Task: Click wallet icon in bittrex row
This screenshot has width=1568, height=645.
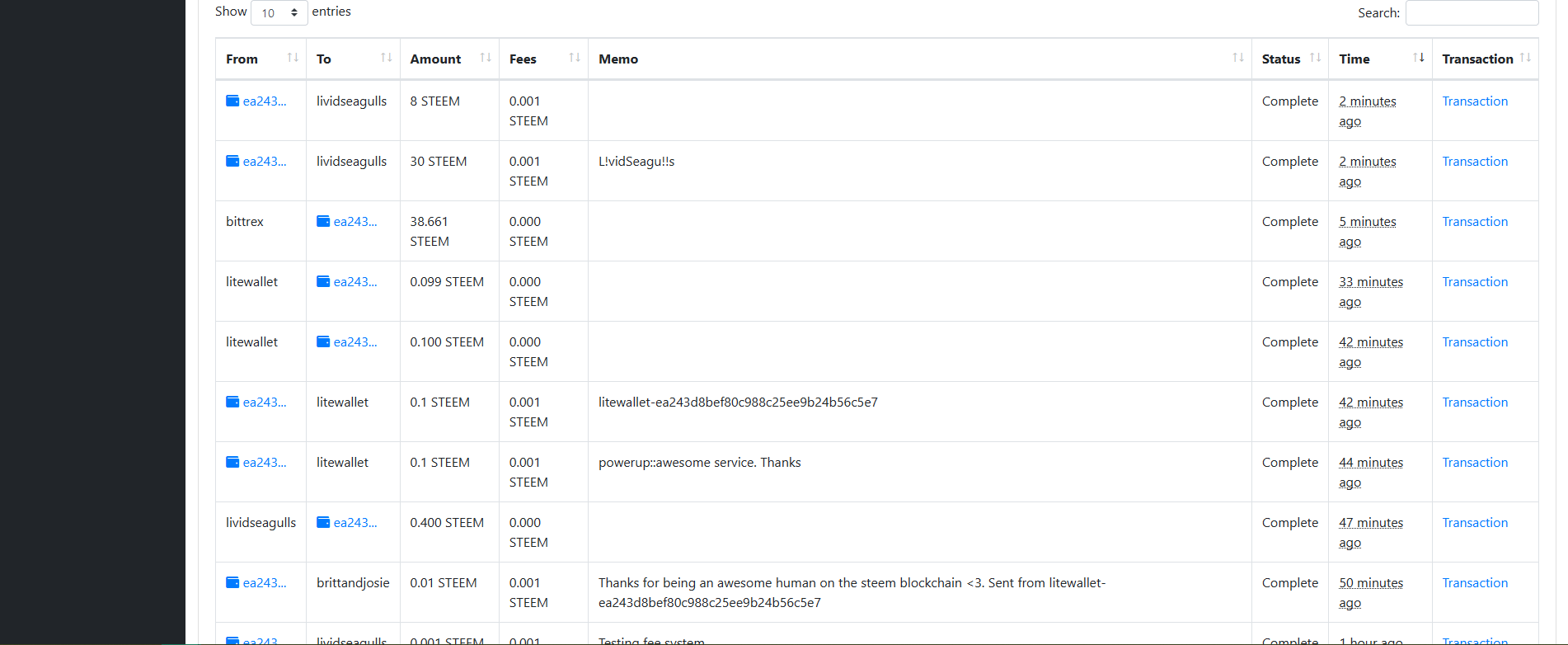Action: pyautogui.click(x=323, y=222)
